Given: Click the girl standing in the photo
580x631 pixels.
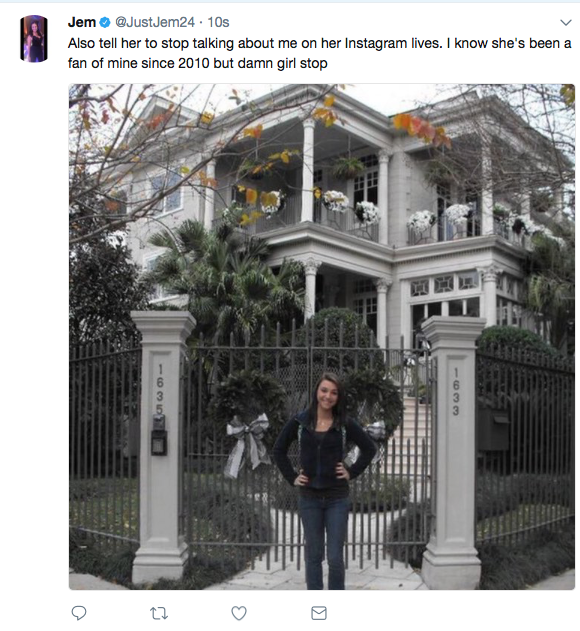Looking at the screenshot, I should pos(324,481).
